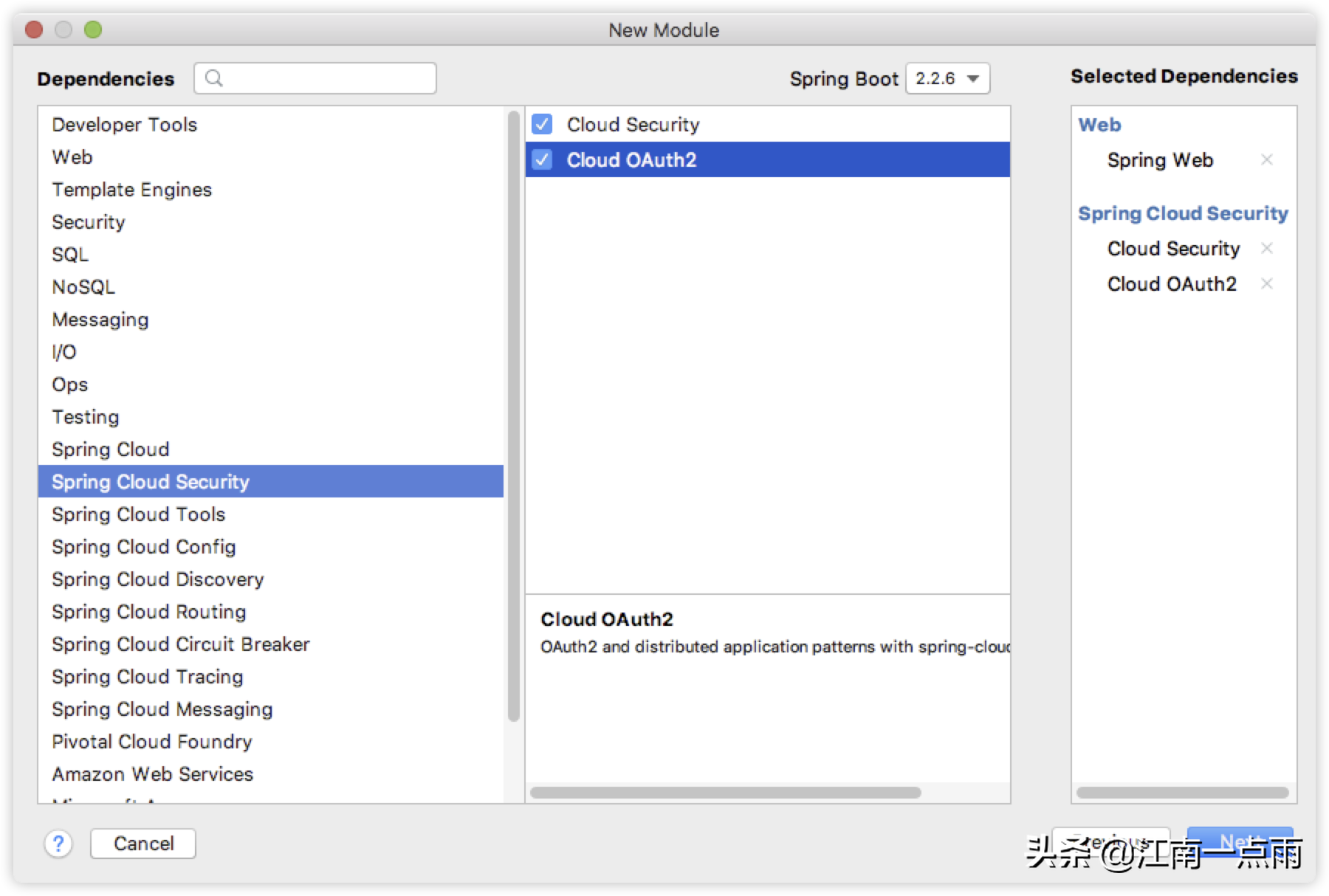This screenshot has height=896, width=1329.
Task: Select Developer Tools category
Action: click(x=271, y=125)
